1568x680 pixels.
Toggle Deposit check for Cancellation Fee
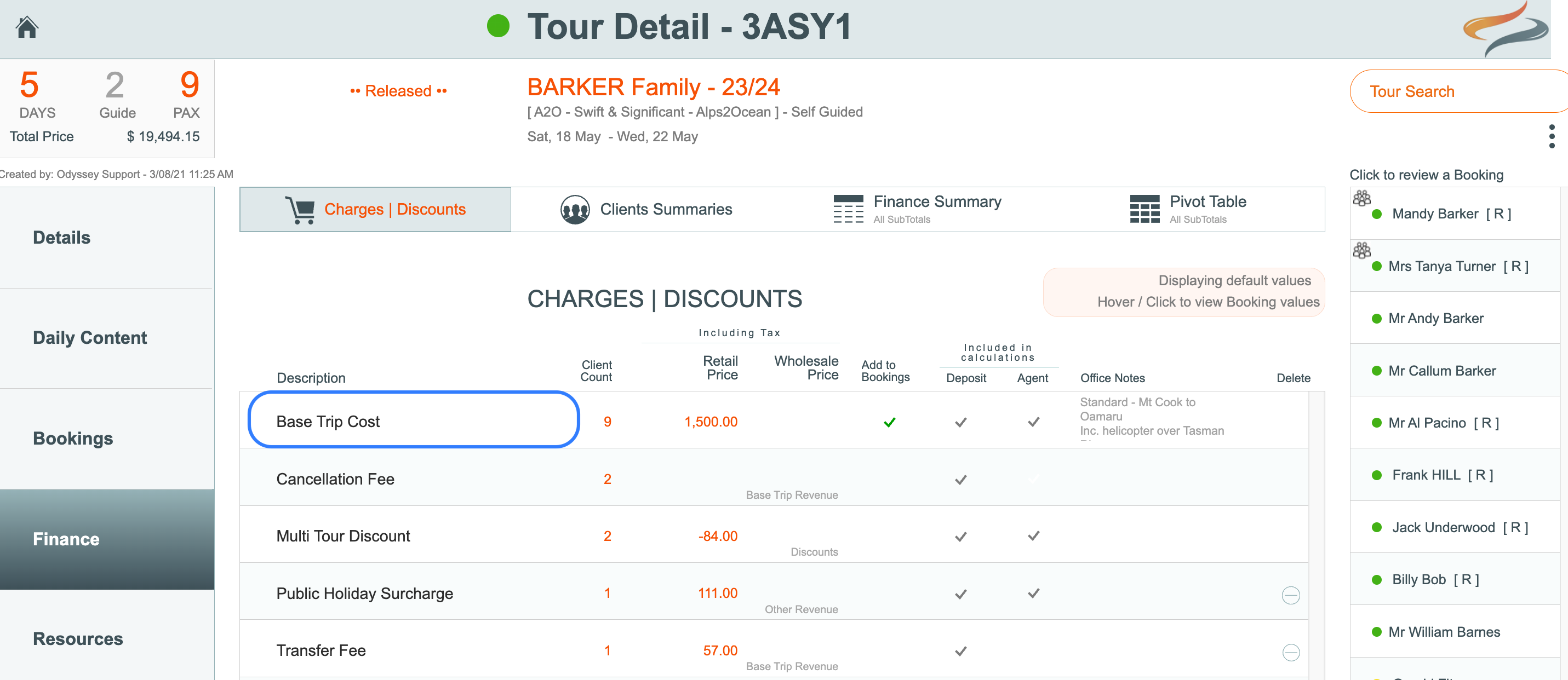(960, 480)
